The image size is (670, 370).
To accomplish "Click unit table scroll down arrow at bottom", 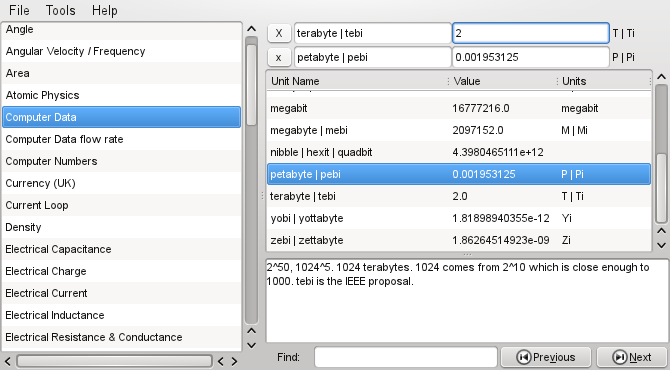I will [661, 245].
